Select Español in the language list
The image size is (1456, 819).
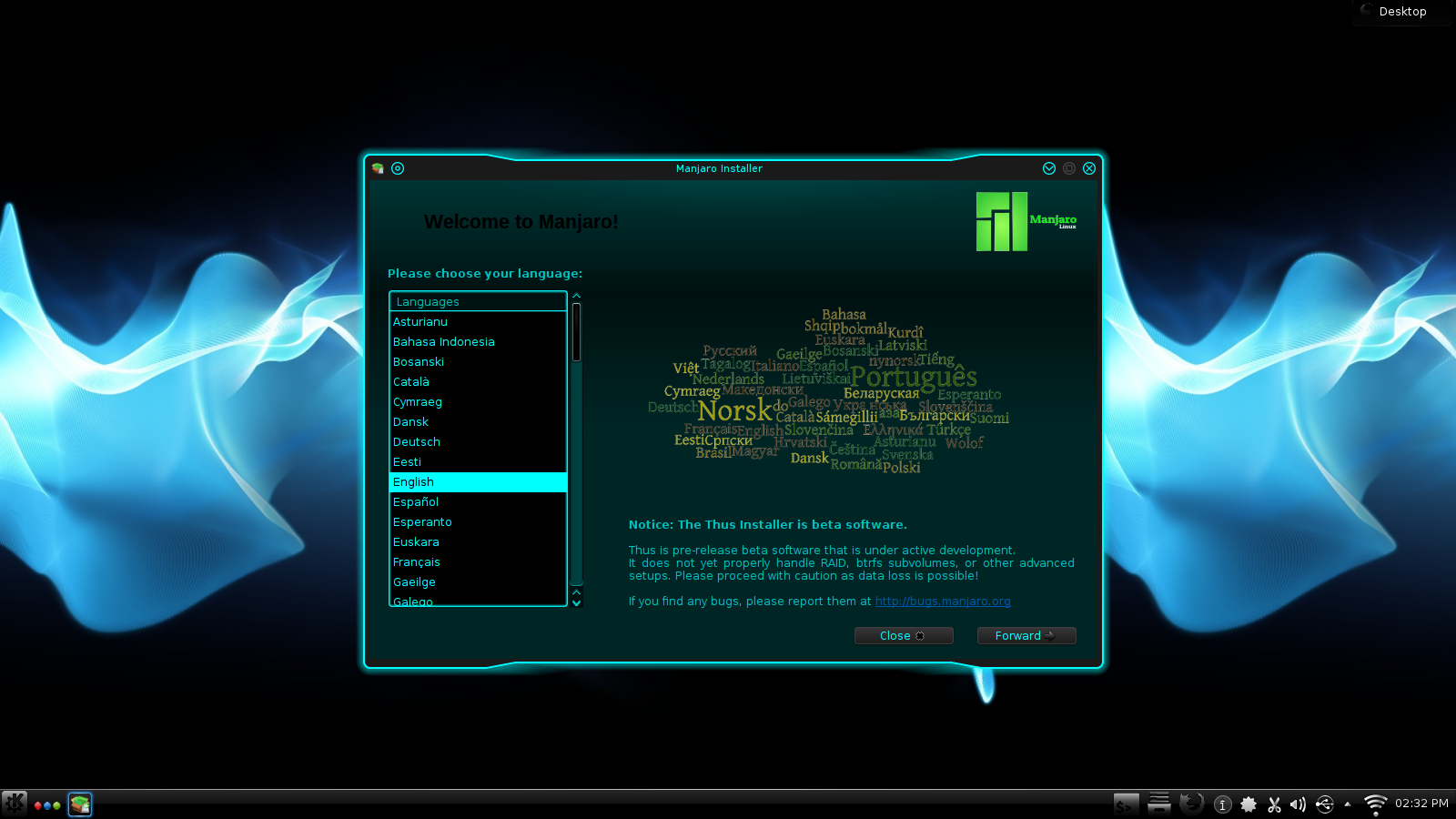coord(478,502)
